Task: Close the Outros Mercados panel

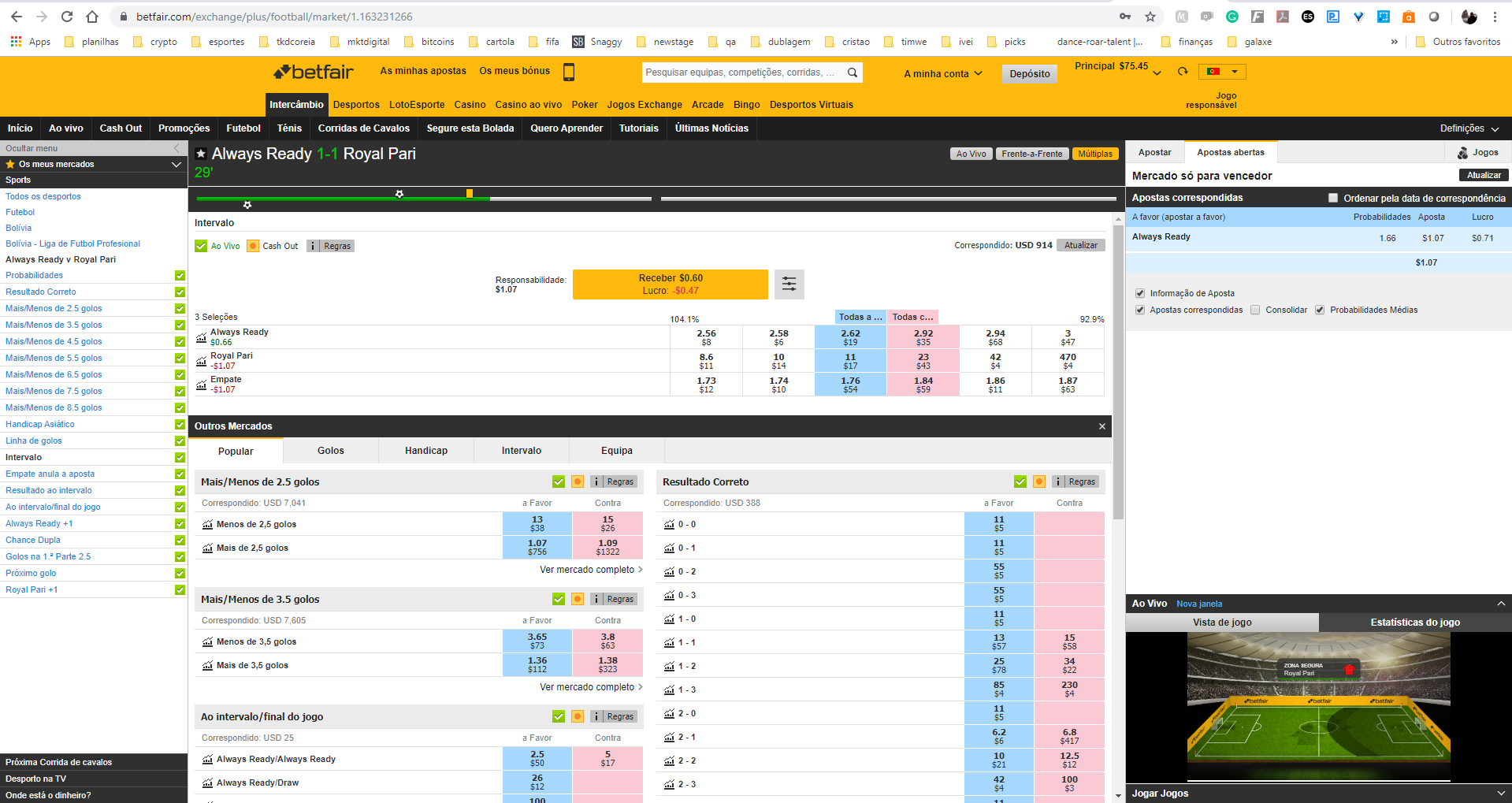Action: [1102, 426]
